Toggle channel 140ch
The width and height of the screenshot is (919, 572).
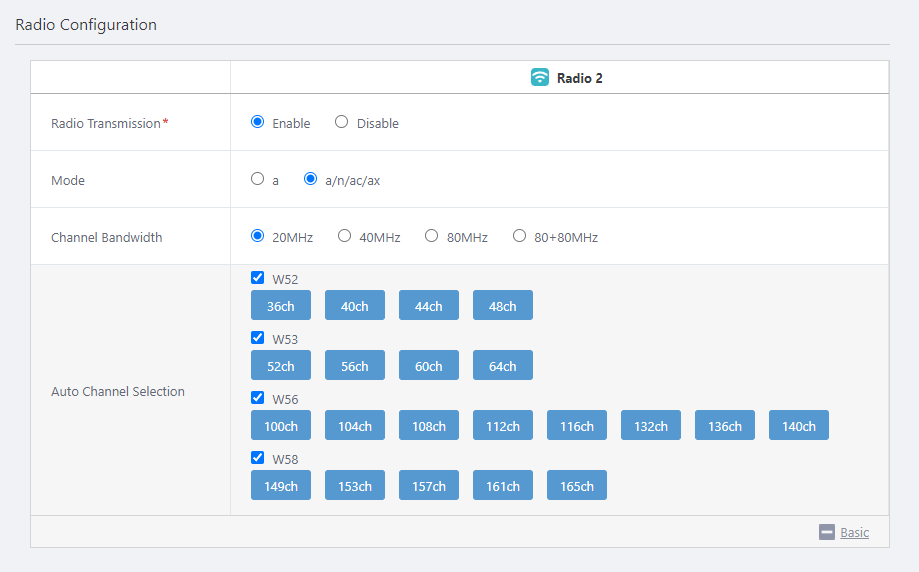click(x=799, y=426)
